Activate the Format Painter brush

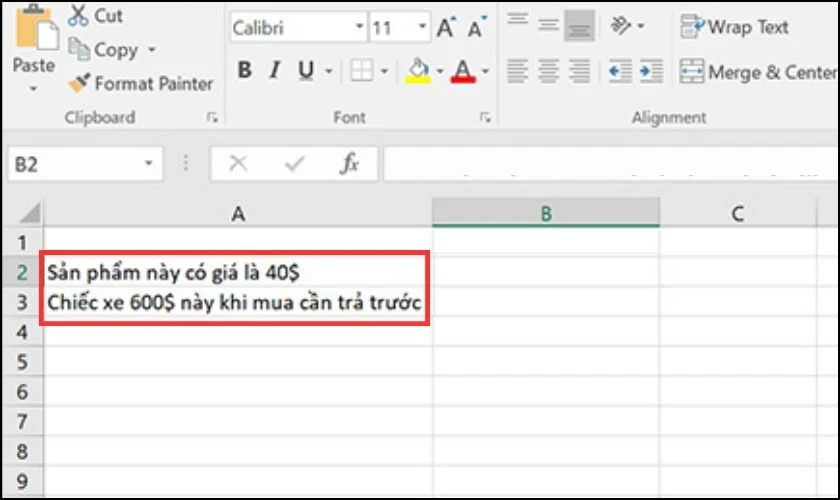pyautogui.click(x=140, y=84)
